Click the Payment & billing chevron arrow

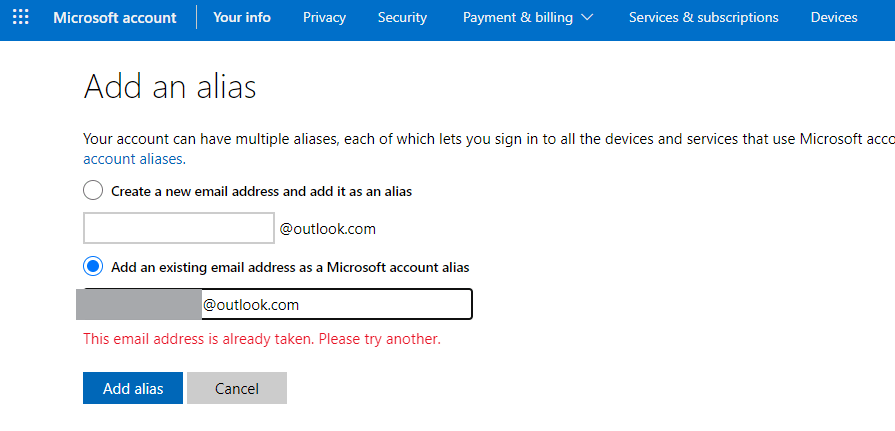click(x=586, y=18)
